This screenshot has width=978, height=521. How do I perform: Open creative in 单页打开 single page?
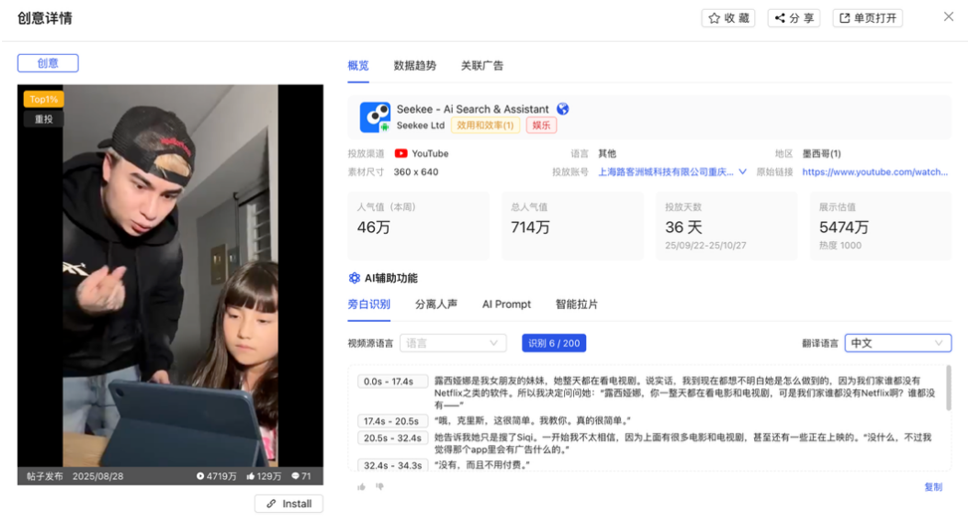tap(868, 18)
